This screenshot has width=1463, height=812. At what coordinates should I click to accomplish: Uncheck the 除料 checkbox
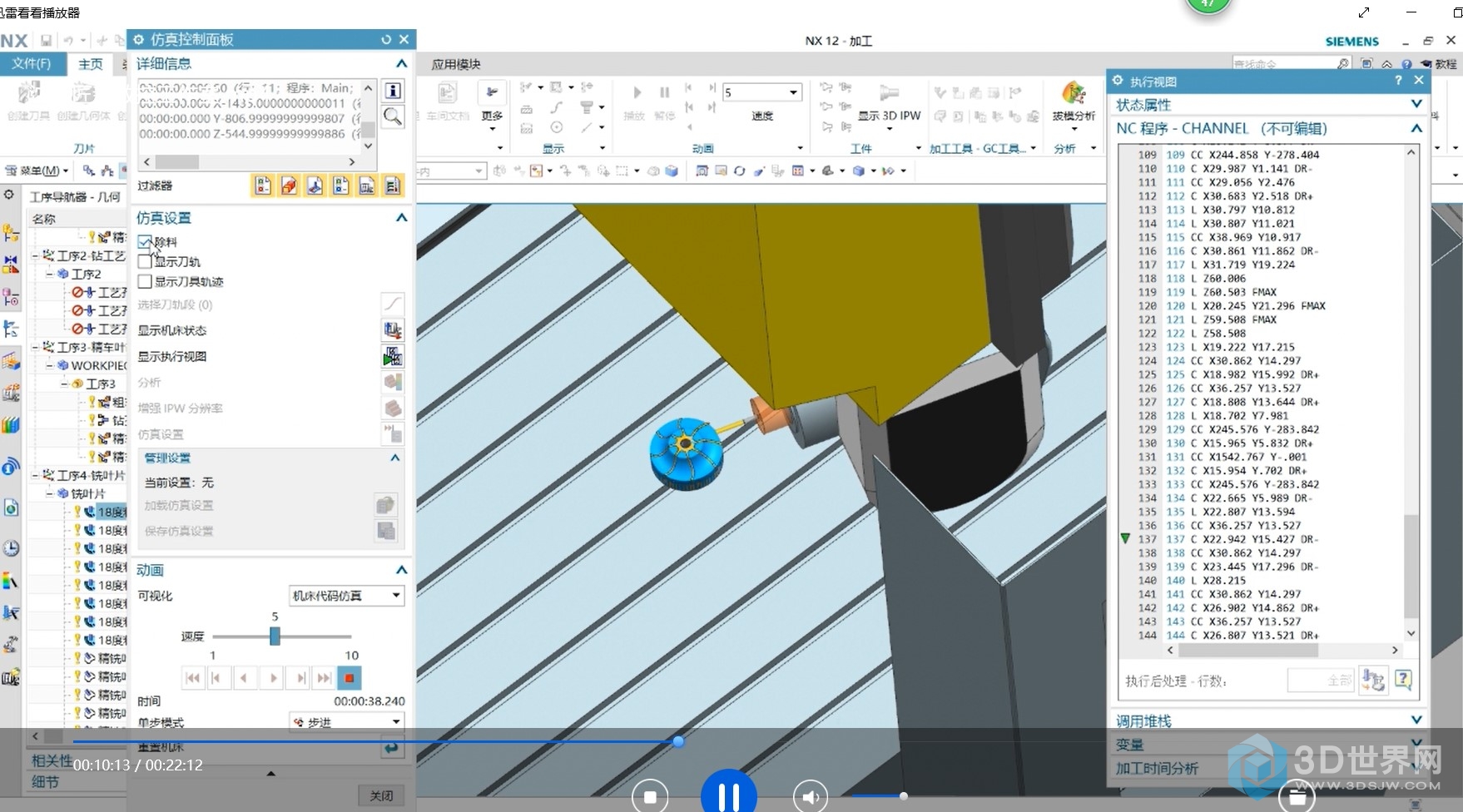coord(145,241)
